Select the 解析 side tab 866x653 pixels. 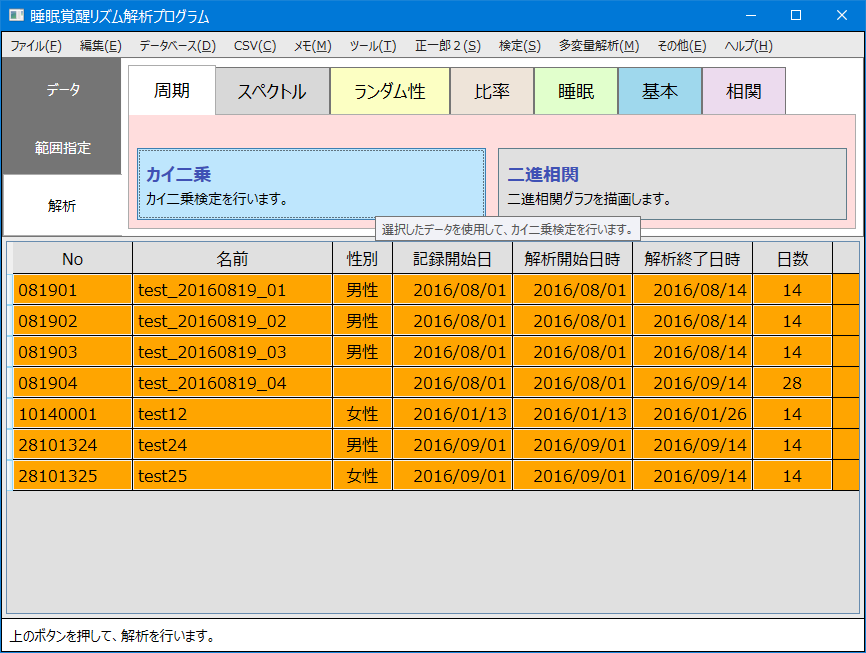tap(62, 206)
